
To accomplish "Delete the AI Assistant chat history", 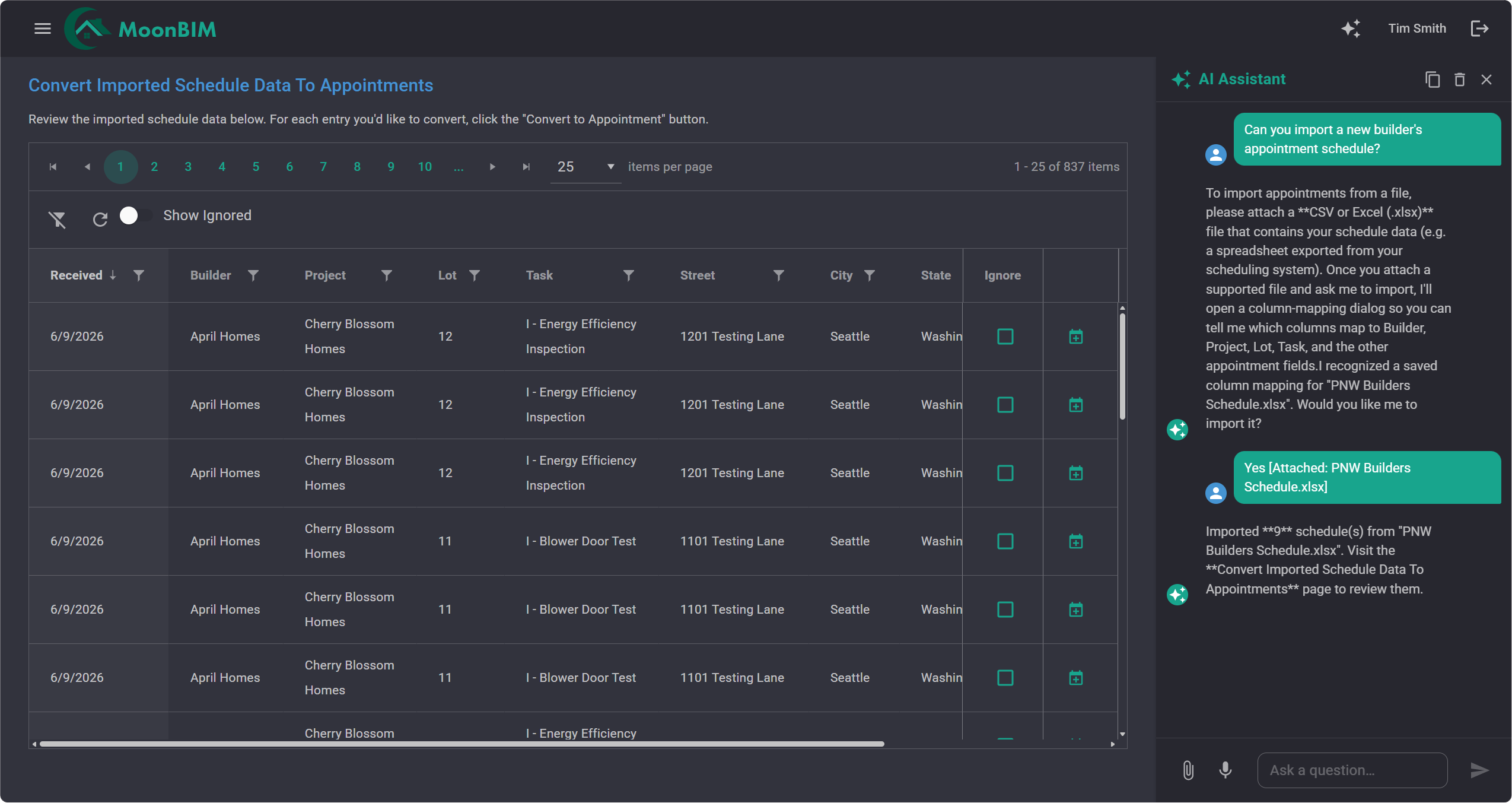I will (x=1460, y=80).
